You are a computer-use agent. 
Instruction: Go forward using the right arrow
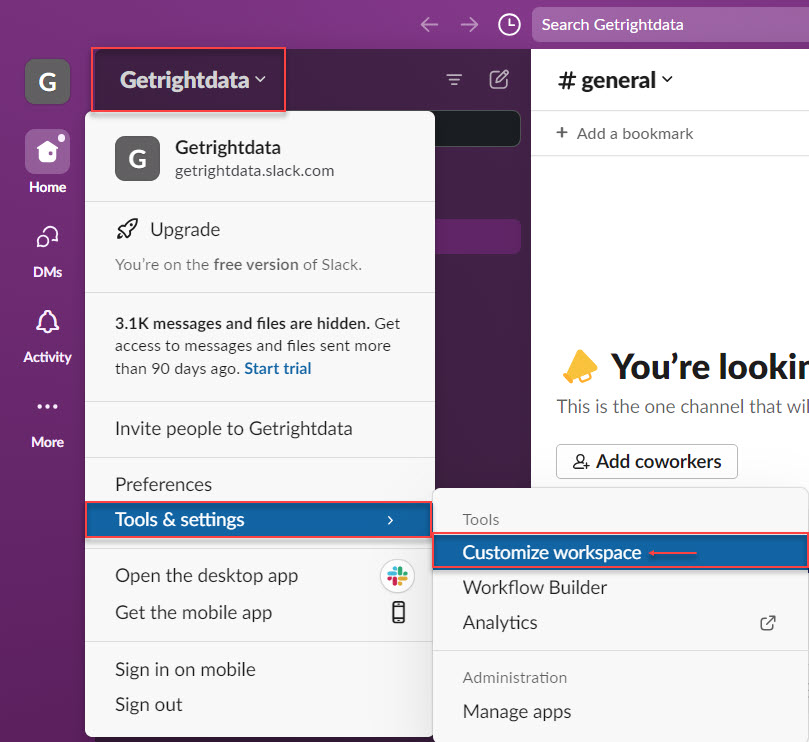click(x=470, y=24)
